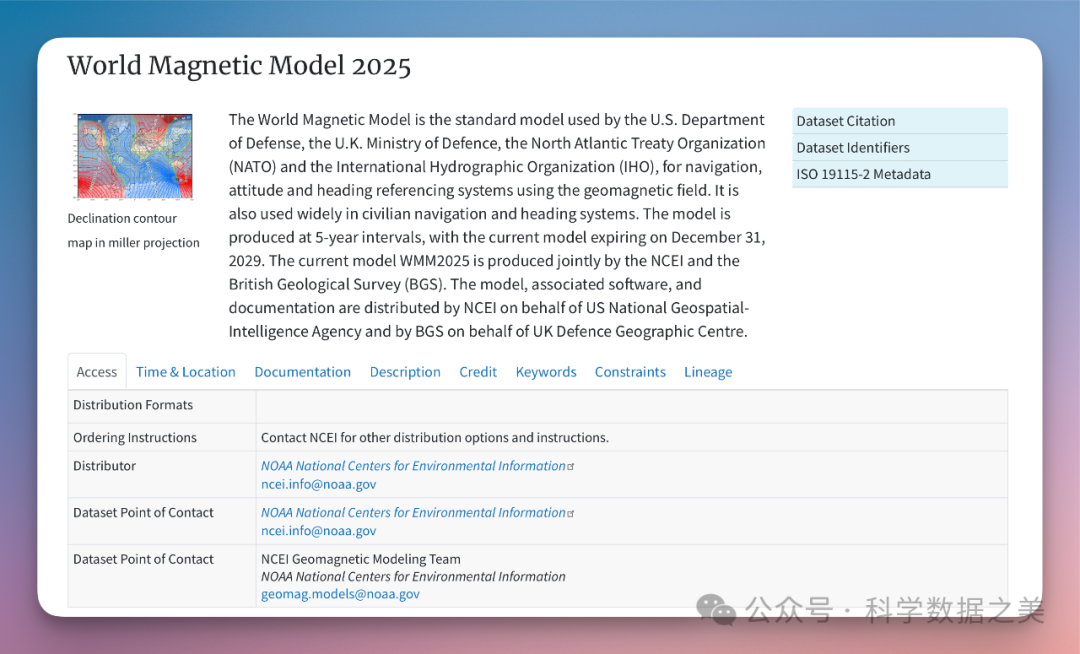Switch to the Time & Location tab
The height and width of the screenshot is (654, 1080).
pyautogui.click(x=186, y=372)
